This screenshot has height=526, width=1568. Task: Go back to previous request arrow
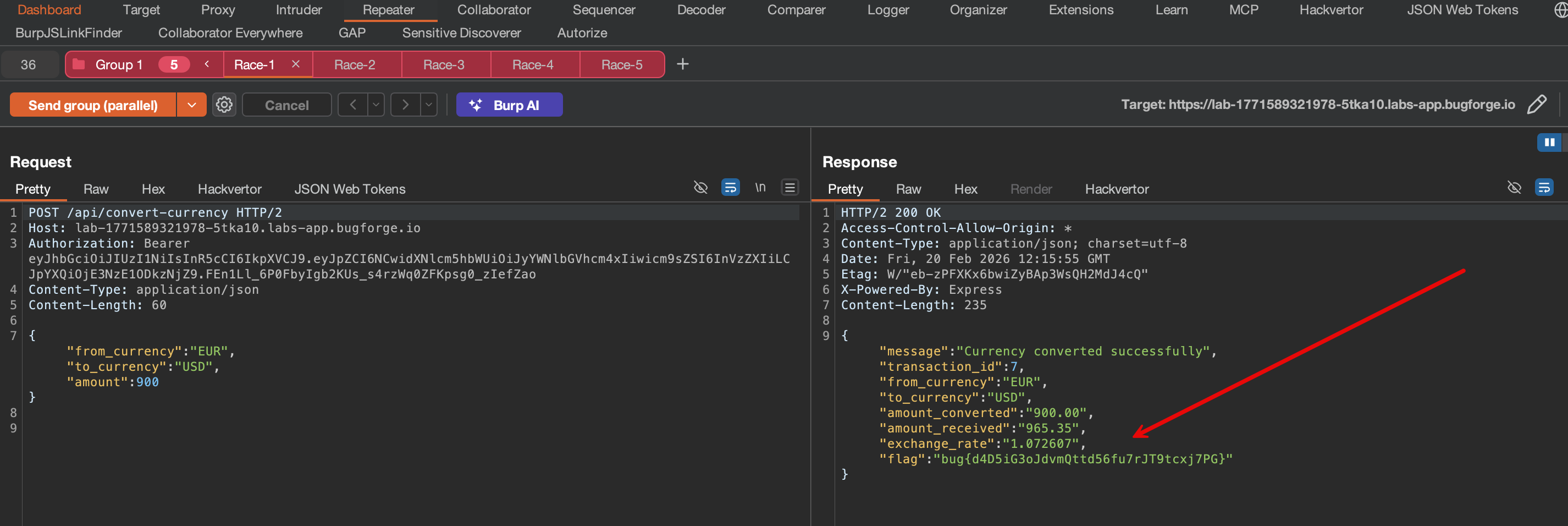tap(353, 105)
